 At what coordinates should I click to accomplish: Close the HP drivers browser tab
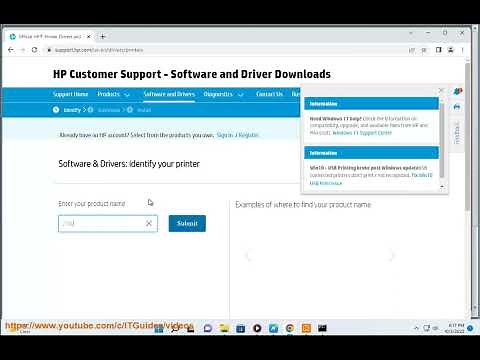(89, 36)
